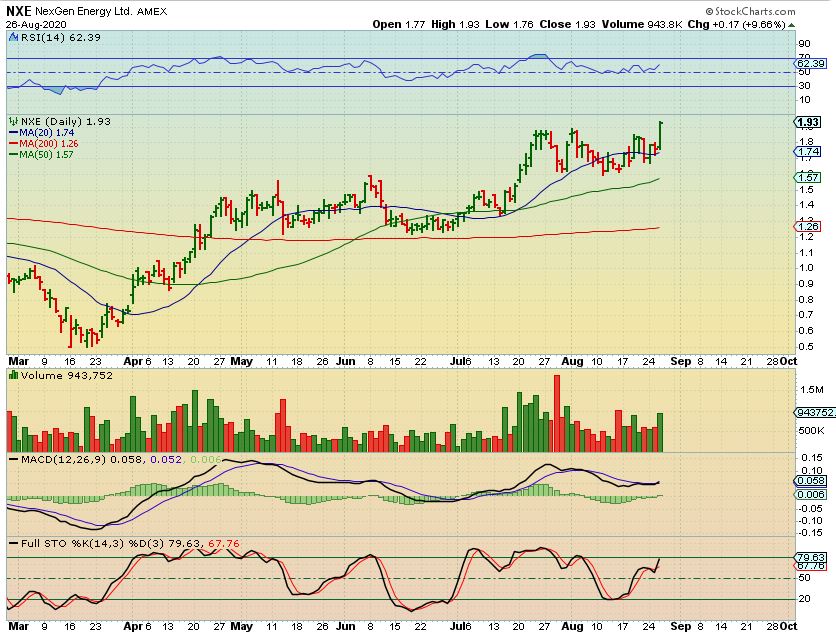Click the MA(20) 1.74 legend entry
The height and width of the screenshot is (639, 836).
[x=42, y=133]
